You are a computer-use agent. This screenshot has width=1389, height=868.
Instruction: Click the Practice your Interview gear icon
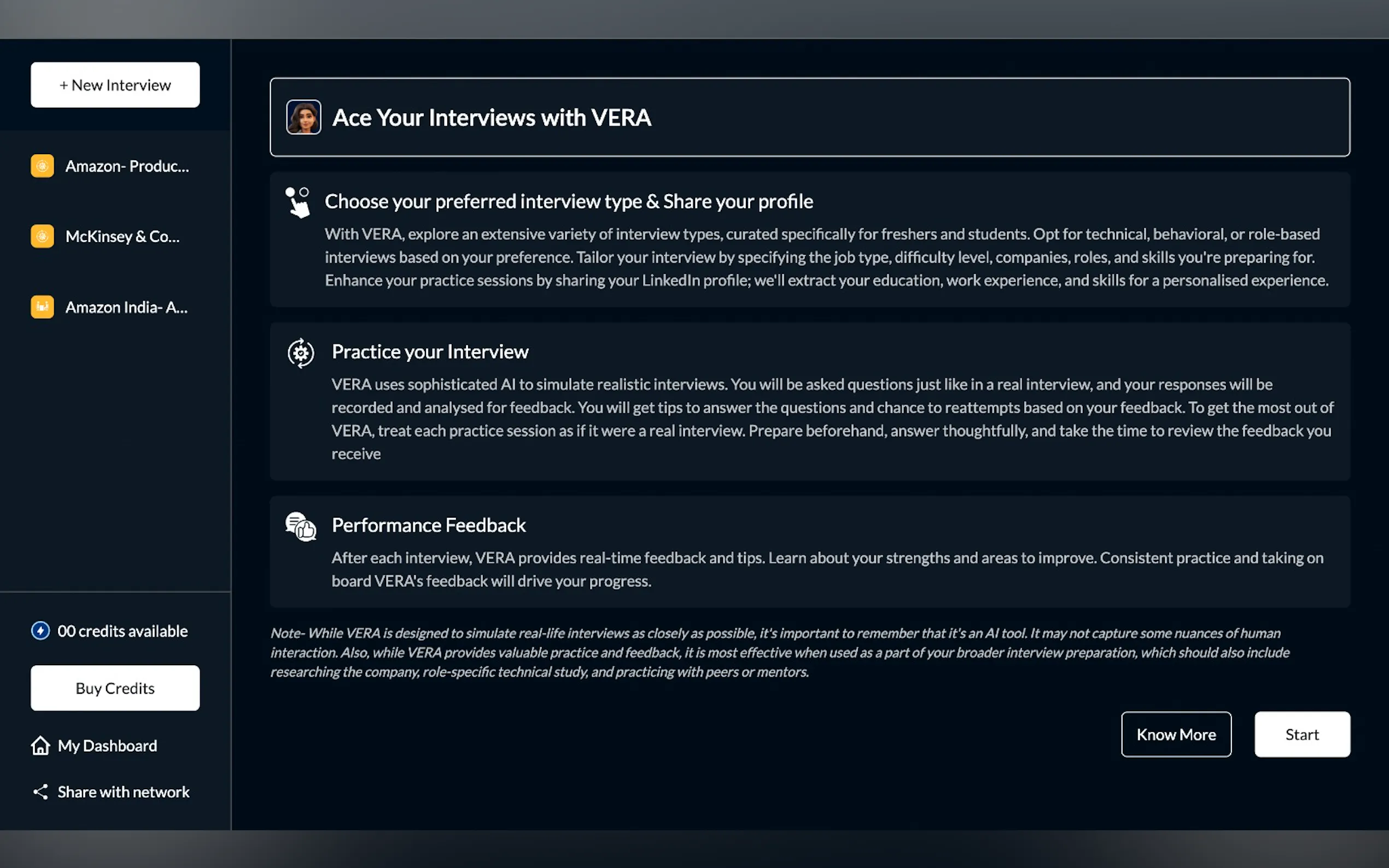[301, 353]
